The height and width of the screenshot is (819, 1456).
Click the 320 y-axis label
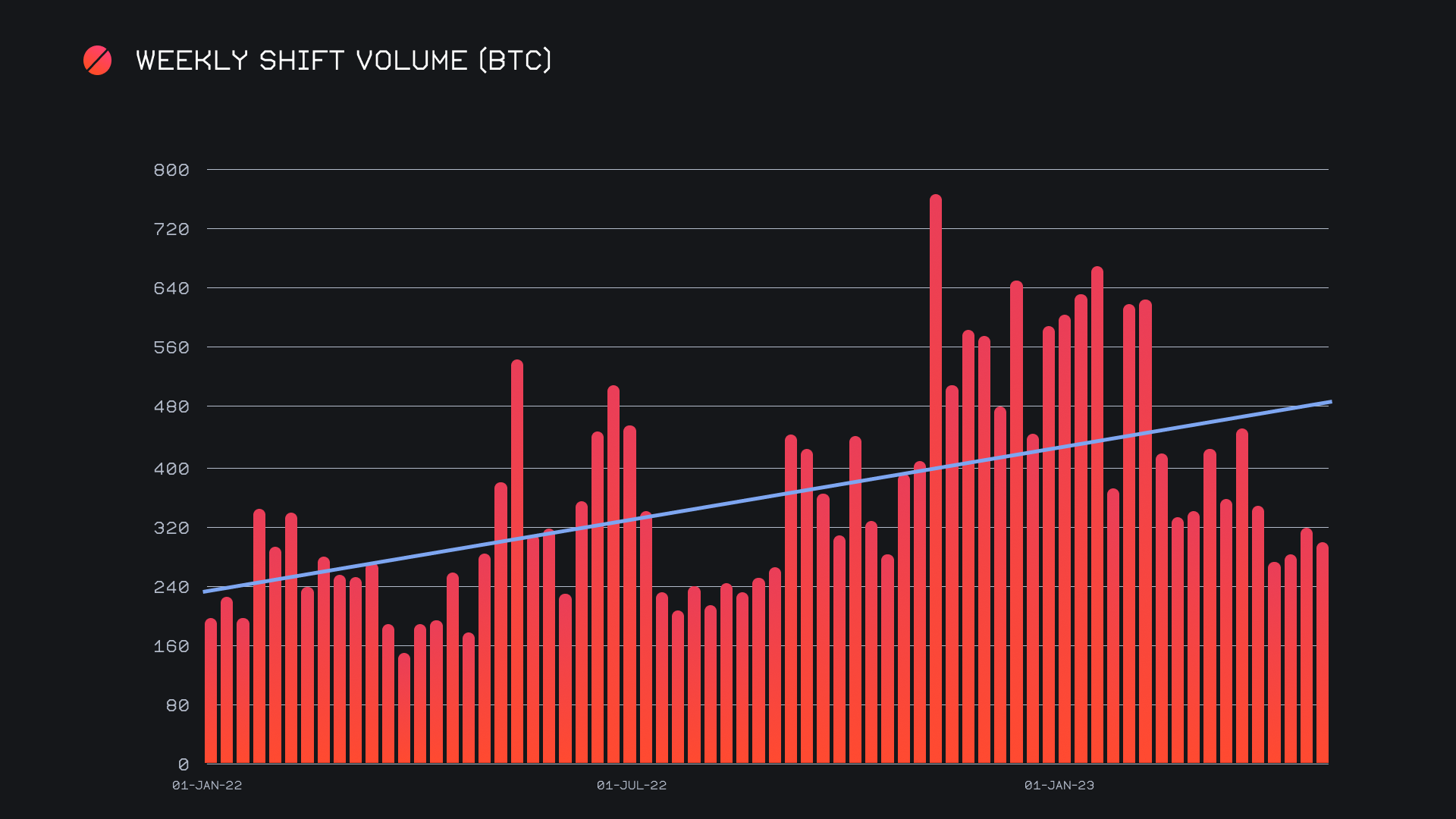click(x=171, y=528)
